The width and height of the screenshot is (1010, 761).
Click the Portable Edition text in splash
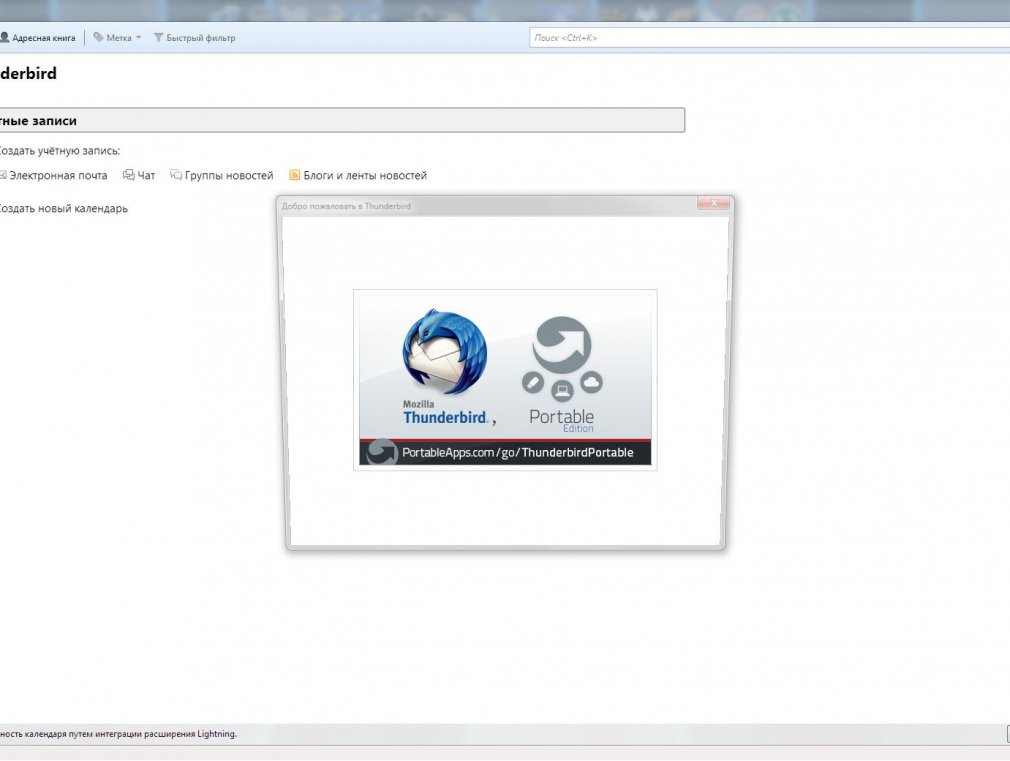point(562,420)
